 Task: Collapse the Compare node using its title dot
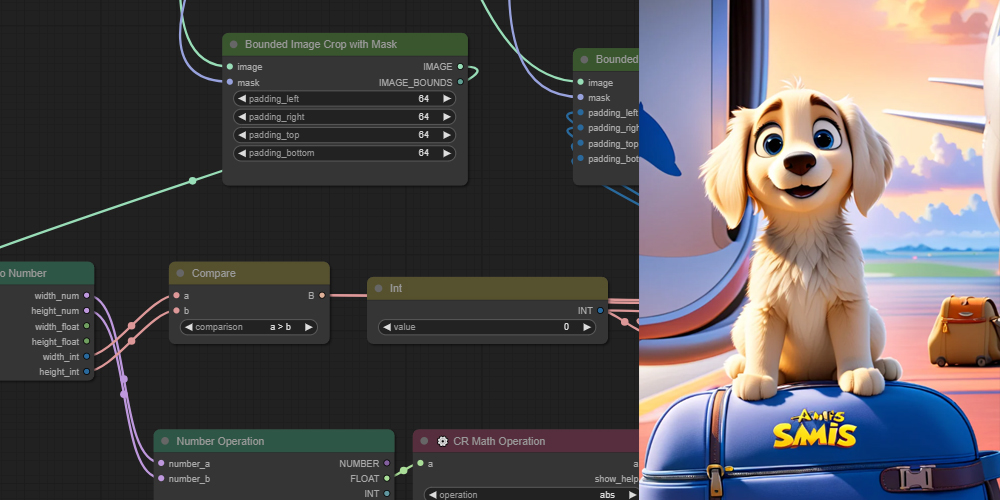click(x=180, y=273)
